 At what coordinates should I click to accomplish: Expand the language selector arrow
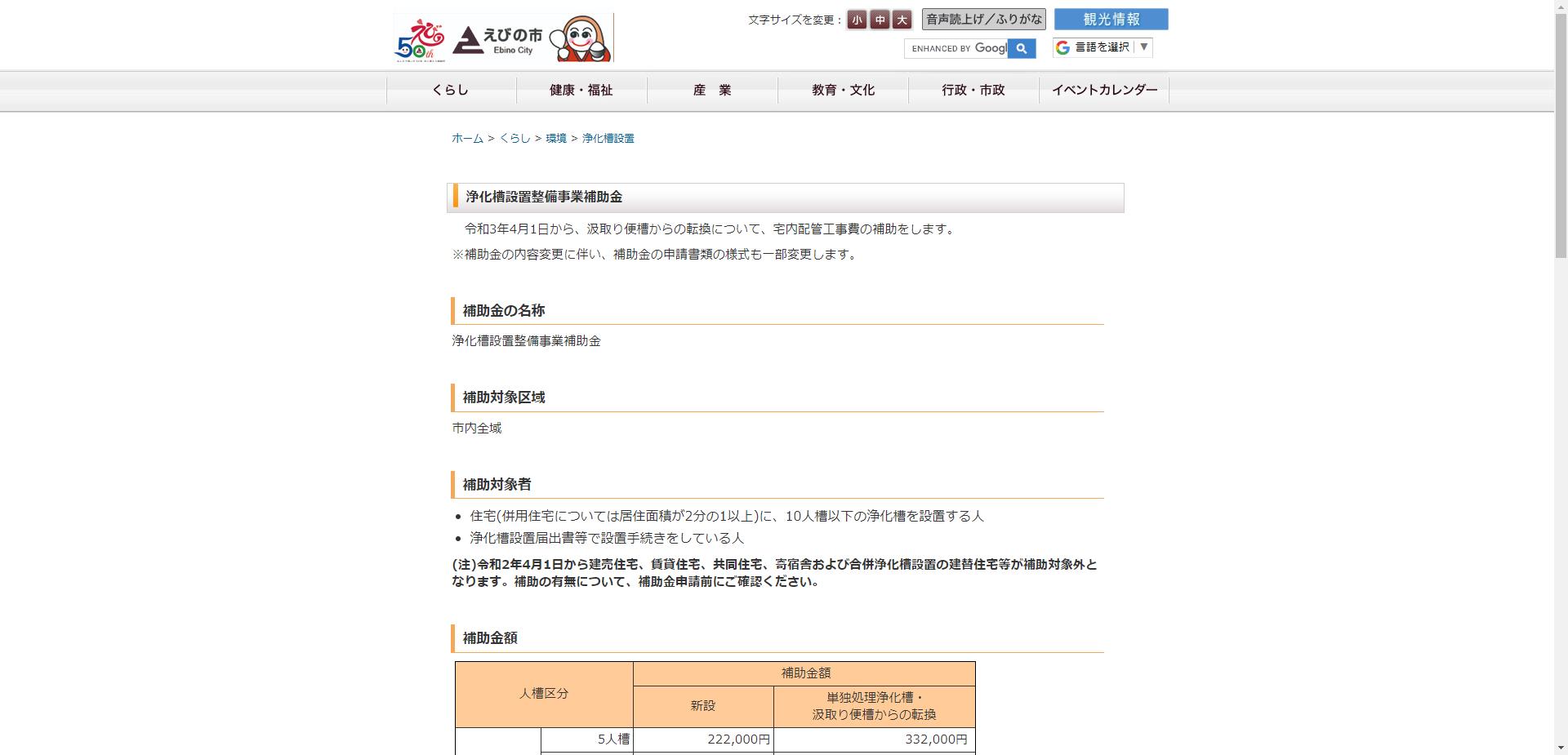(1144, 47)
